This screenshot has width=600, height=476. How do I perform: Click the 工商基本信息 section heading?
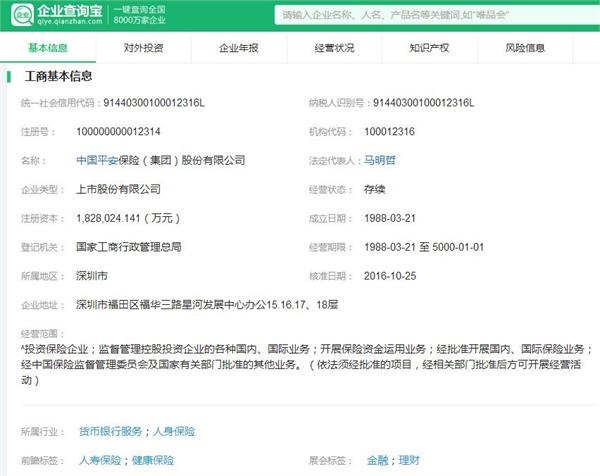(x=59, y=76)
